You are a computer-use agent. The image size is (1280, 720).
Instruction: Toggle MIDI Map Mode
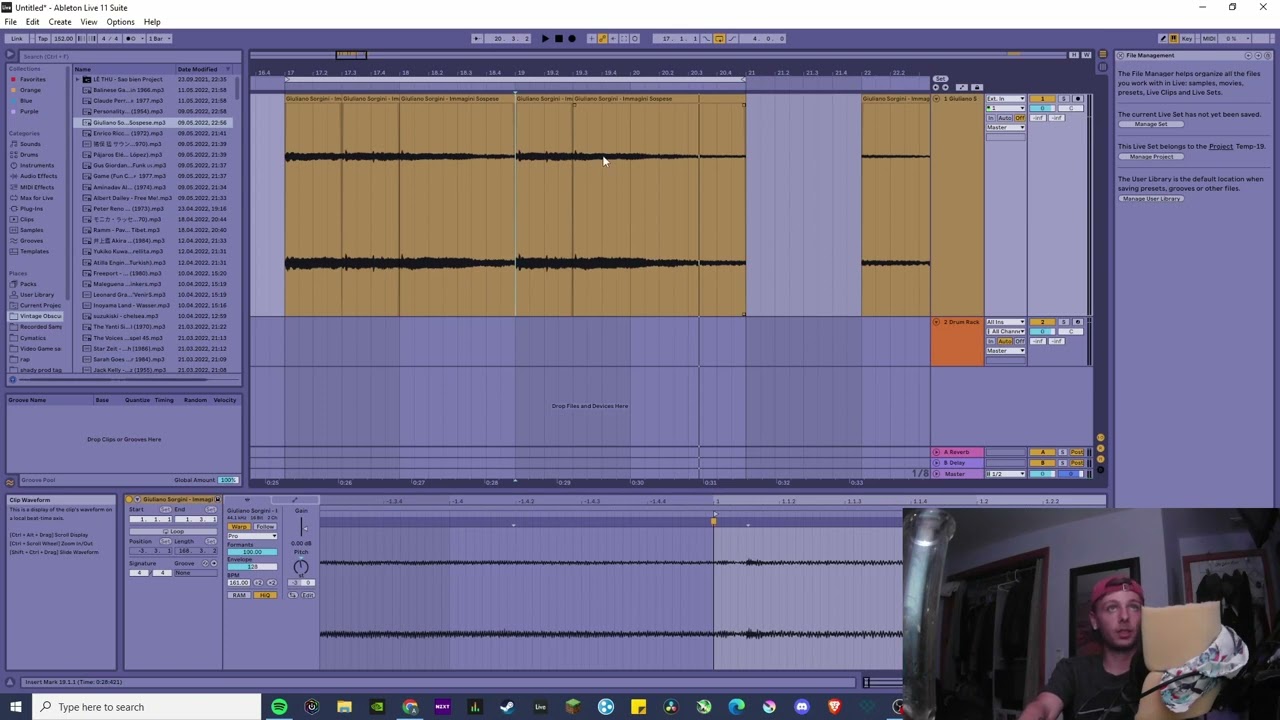(x=1209, y=38)
